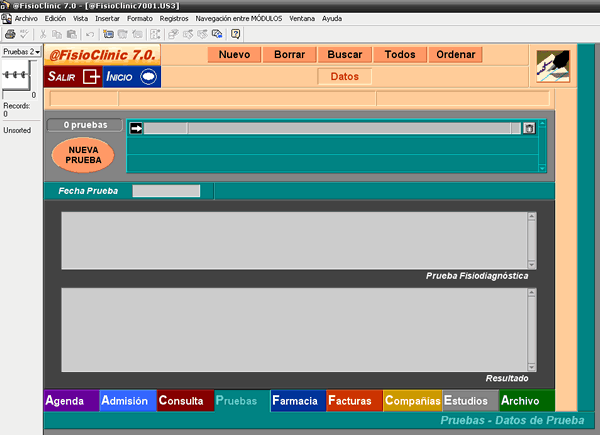The width and height of the screenshot is (600, 435).
Task: Click the Ordenar button
Action: (455, 54)
